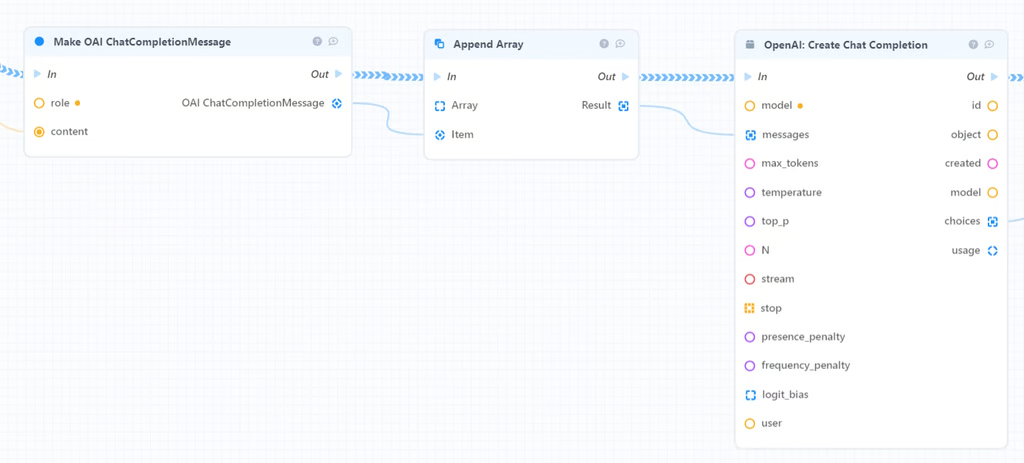
Task: Click Out execution arrow on Append Array
Action: tap(626, 76)
